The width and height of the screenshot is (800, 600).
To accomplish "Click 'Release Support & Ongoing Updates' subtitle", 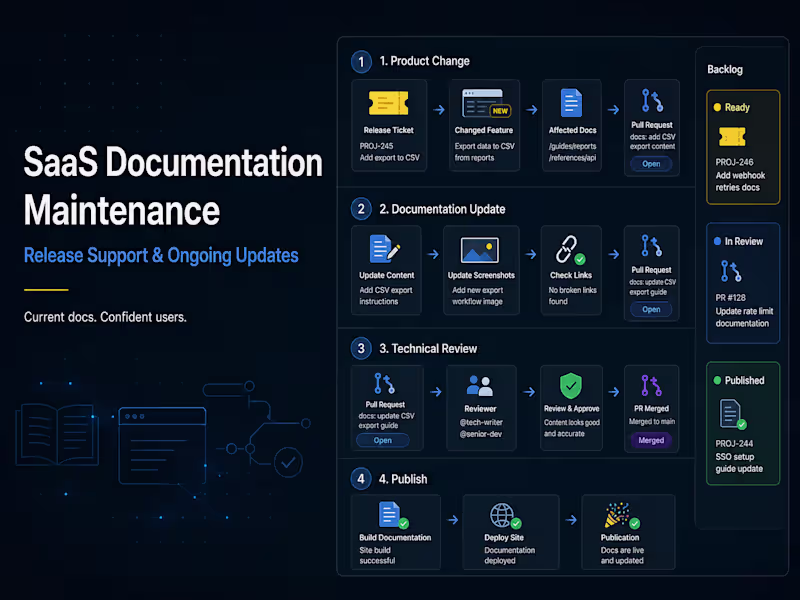I will click(x=161, y=255).
